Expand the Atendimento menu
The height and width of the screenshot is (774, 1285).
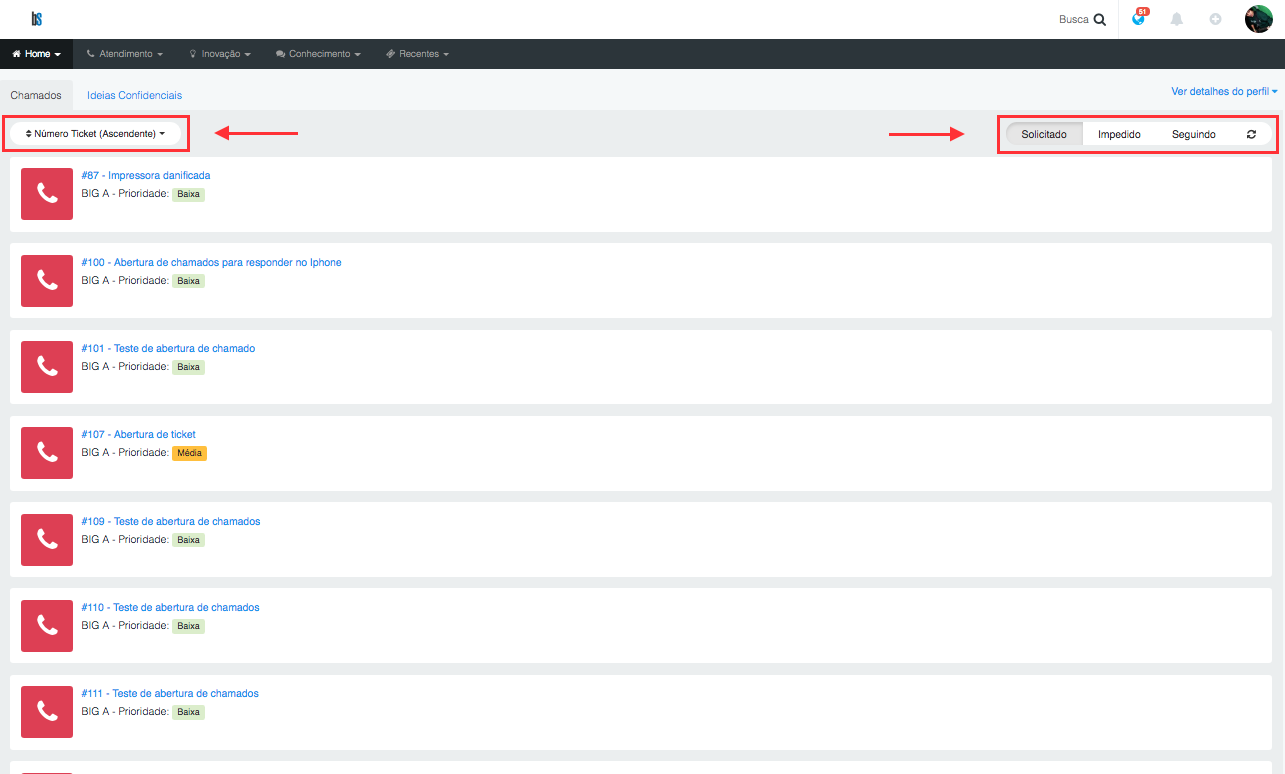[x=124, y=54]
